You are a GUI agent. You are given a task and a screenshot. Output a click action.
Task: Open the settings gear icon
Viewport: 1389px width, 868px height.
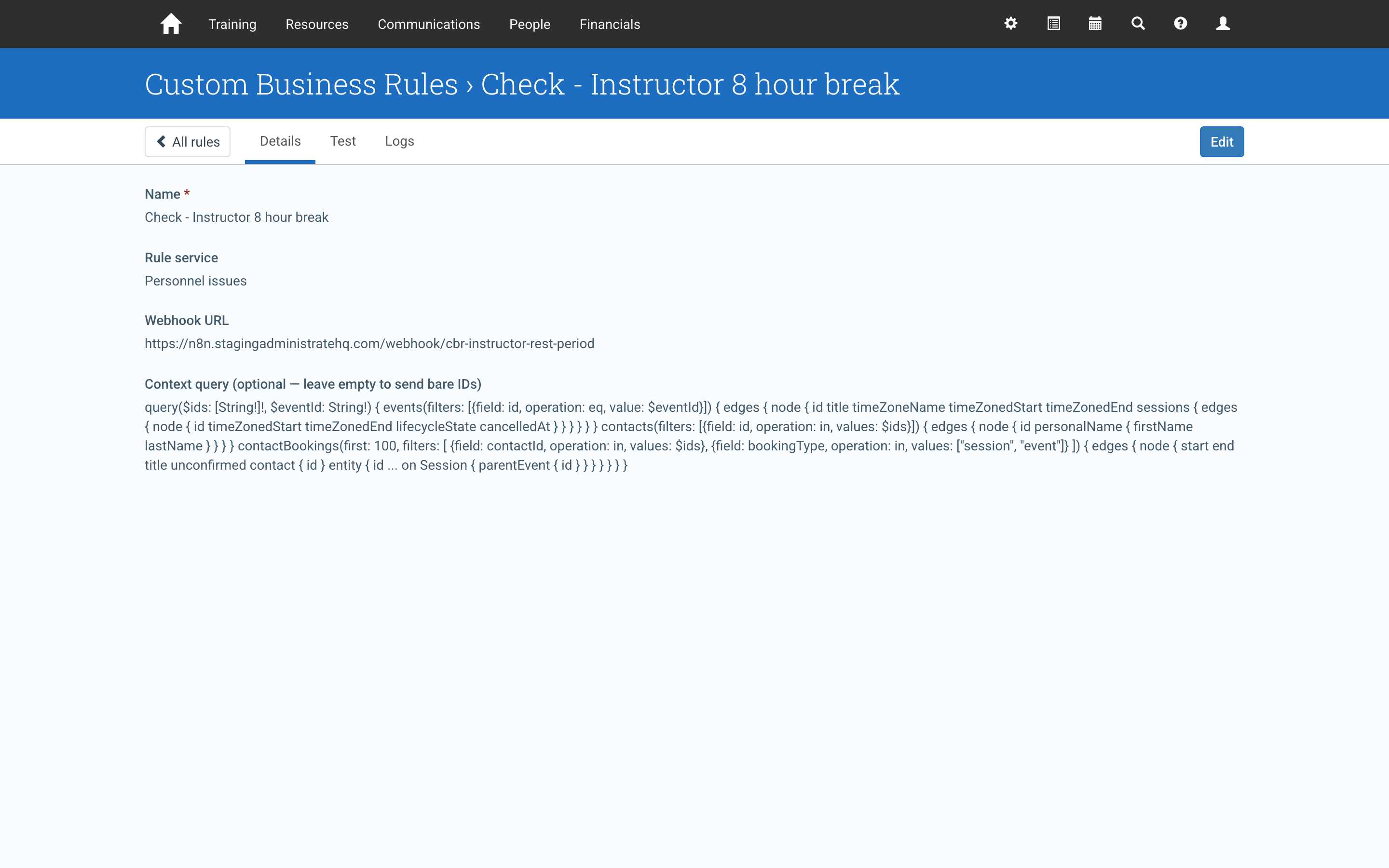[1011, 24]
